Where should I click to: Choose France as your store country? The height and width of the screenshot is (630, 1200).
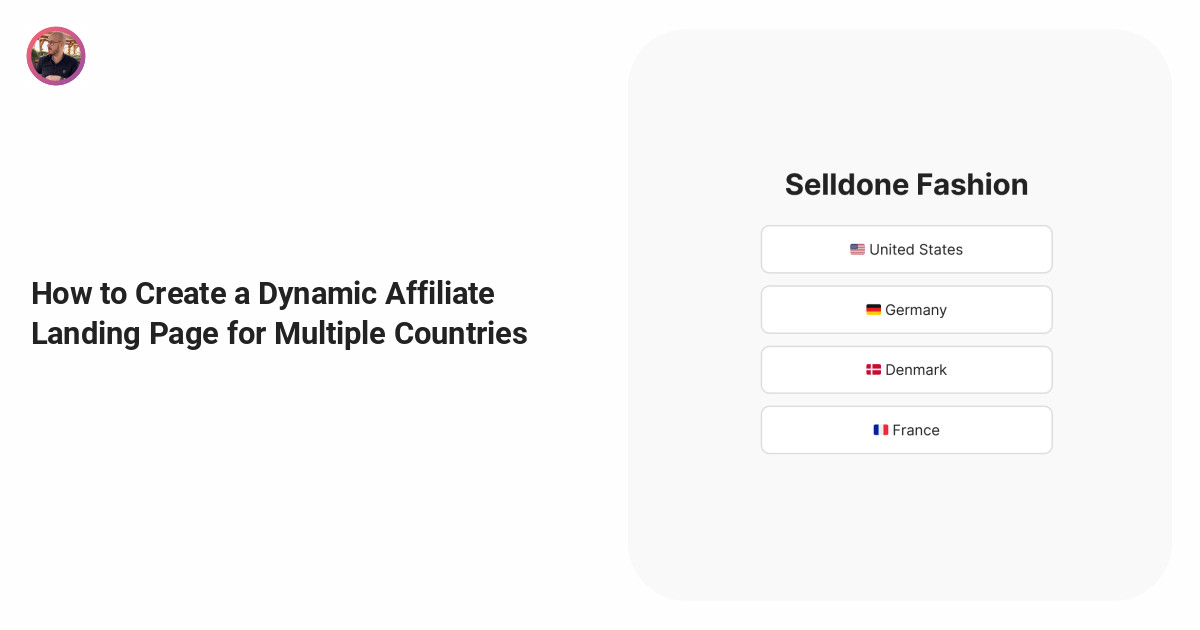[x=906, y=429]
